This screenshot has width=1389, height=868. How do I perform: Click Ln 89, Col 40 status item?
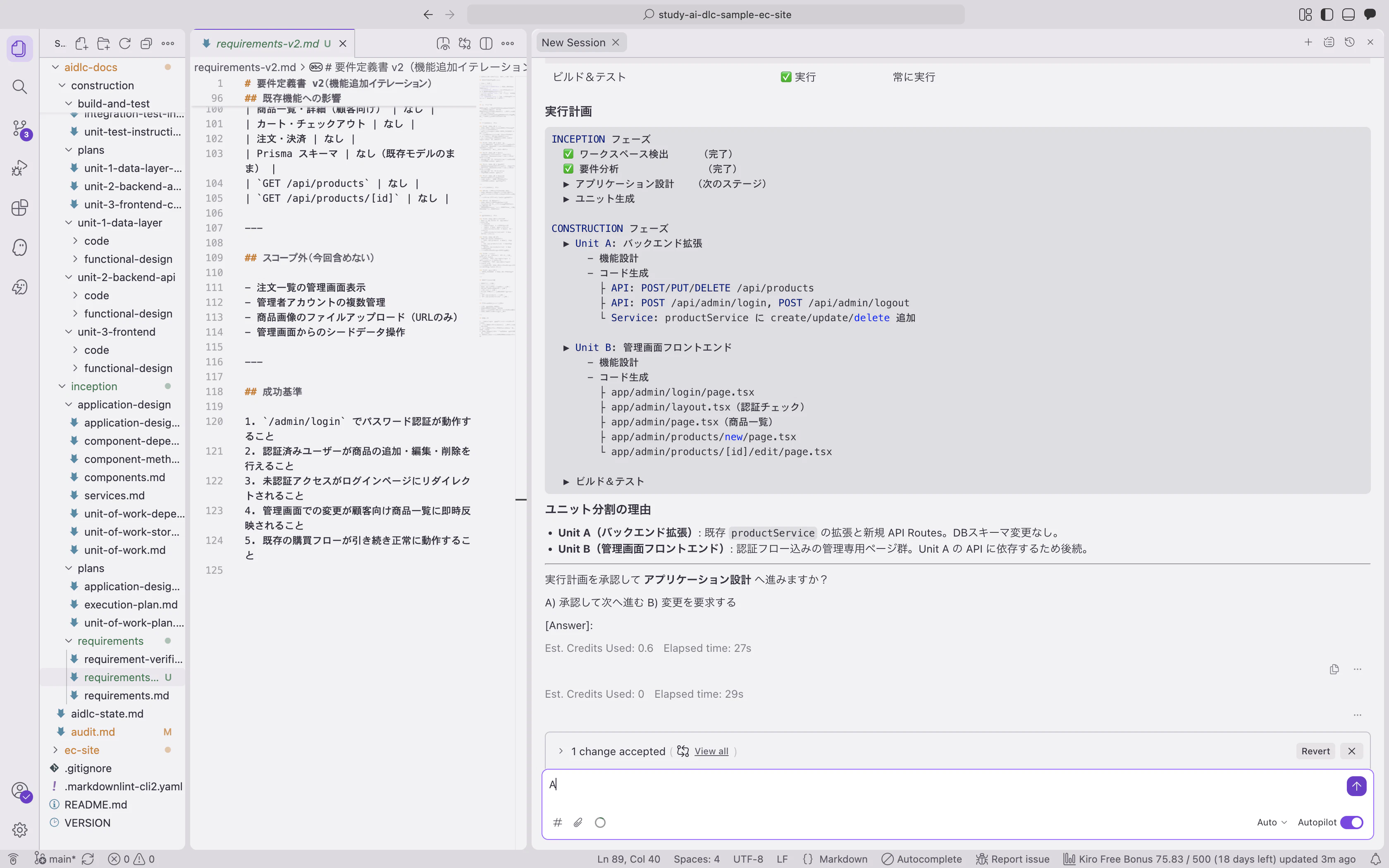click(x=628, y=859)
